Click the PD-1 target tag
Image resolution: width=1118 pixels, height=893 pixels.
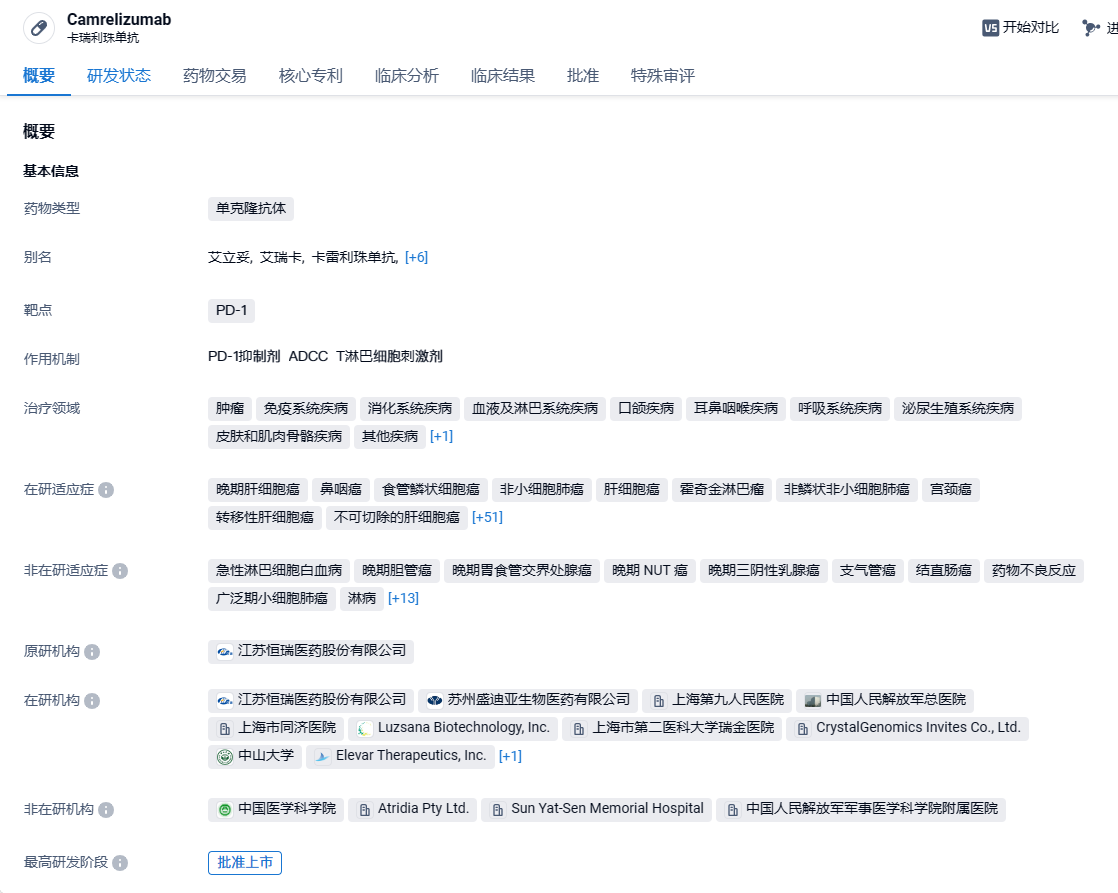tap(232, 311)
